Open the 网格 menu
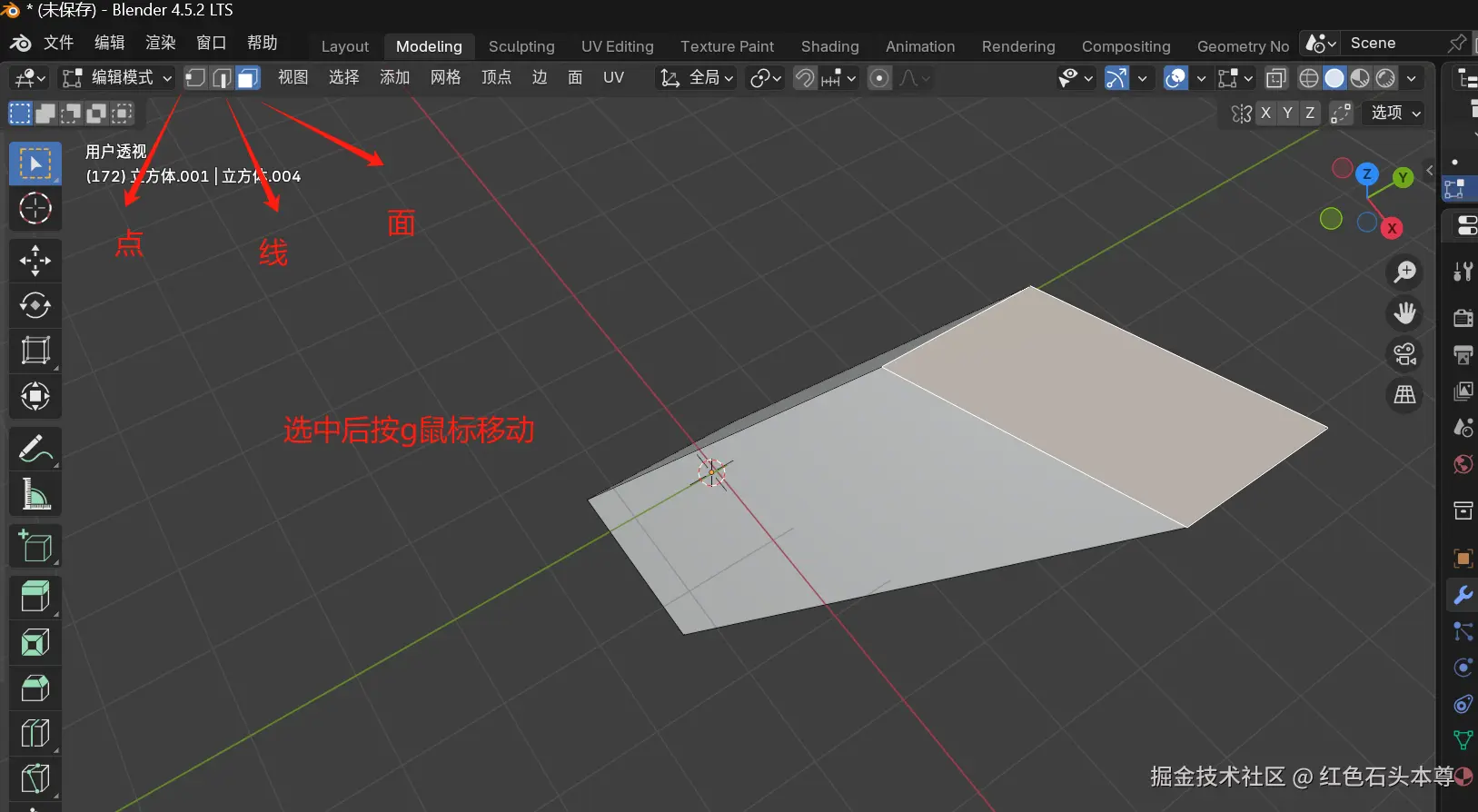Image resolution: width=1478 pixels, height=812 pixels. coord(446,78)
